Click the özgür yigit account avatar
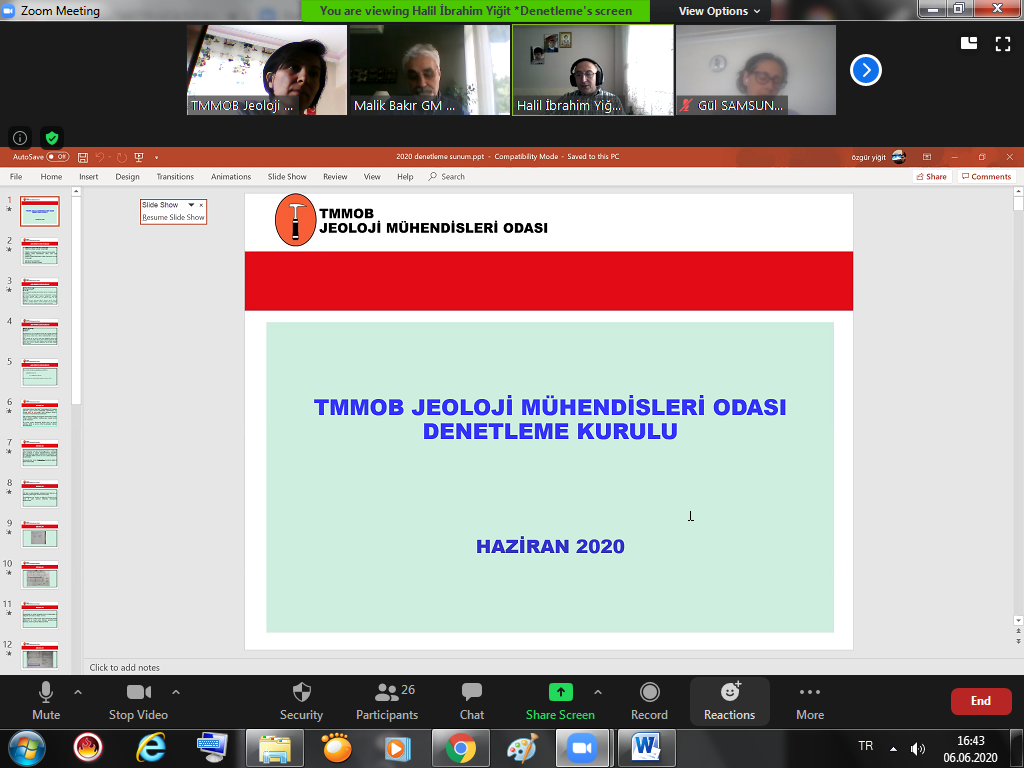This screenshot has width=1024, height=768. [x=899, y=157]
